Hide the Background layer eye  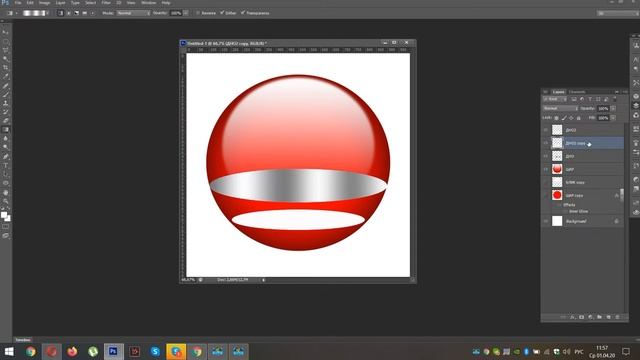click(x=546, y=221)
